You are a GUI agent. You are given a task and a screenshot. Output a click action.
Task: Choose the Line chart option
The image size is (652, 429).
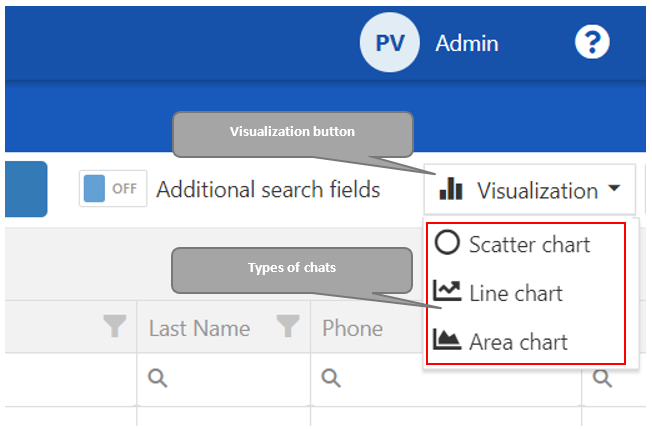(x=515, y=293)
